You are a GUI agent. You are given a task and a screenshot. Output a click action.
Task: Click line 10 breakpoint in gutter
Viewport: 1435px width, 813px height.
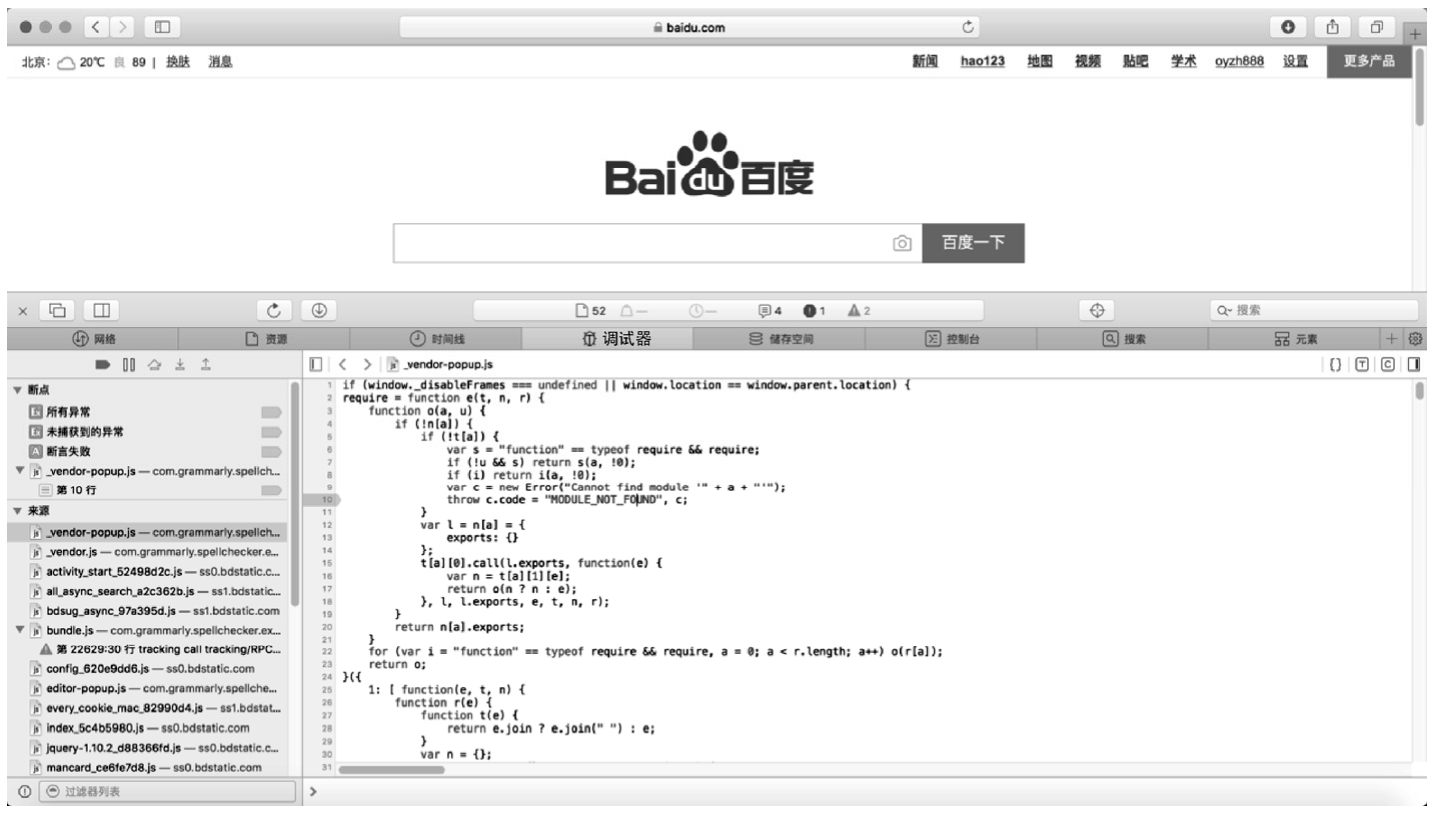coord(326,499)
